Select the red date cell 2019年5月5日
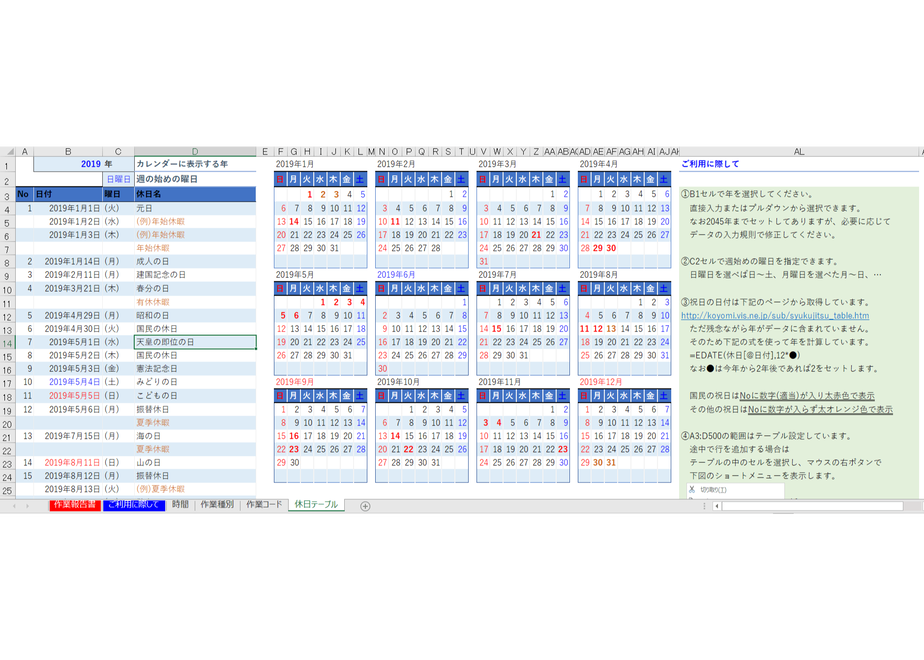Viewport: 924px width, 660px height. (x=68, y=396)
